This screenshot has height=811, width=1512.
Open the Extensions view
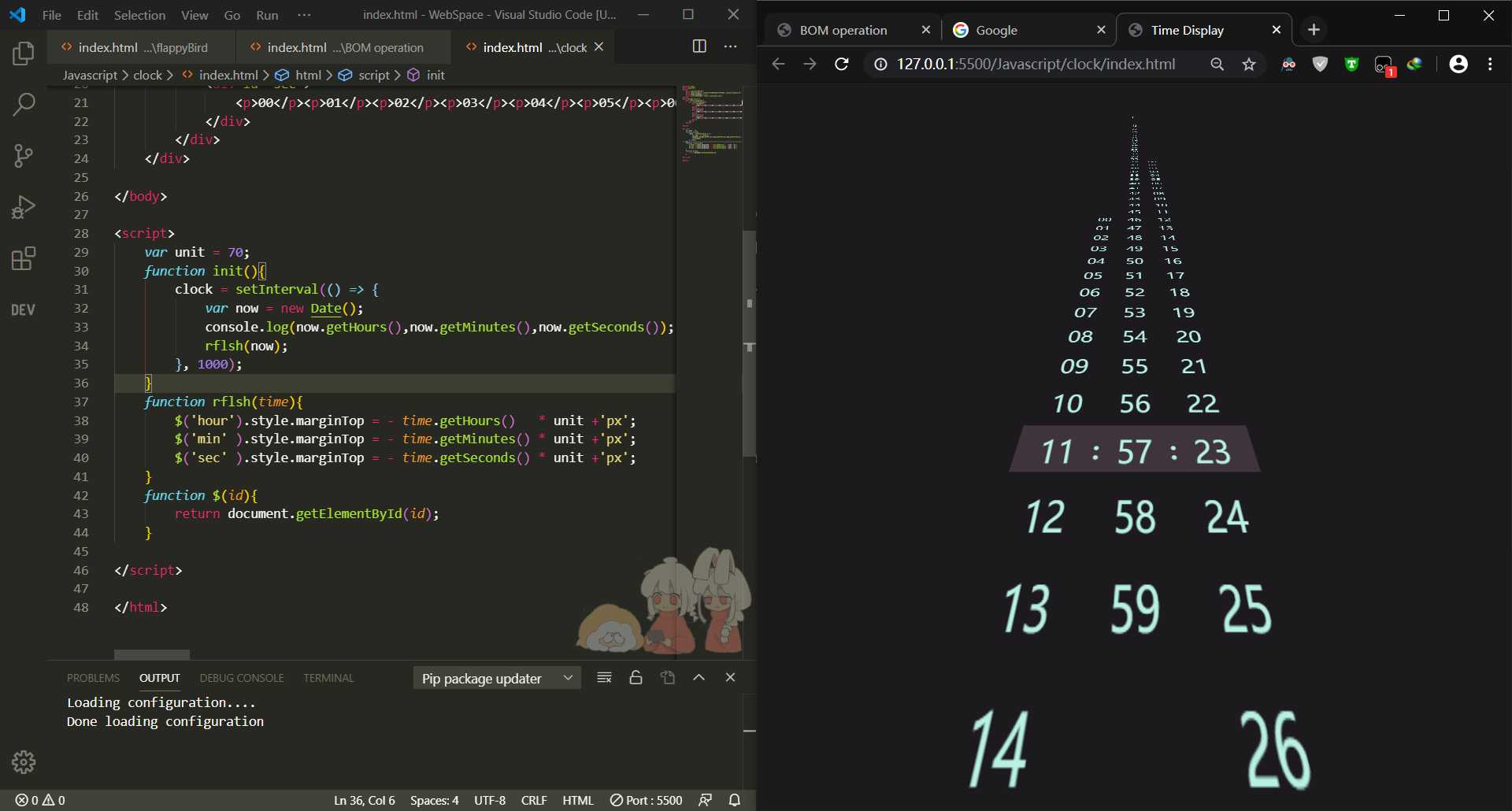[24, 258]
